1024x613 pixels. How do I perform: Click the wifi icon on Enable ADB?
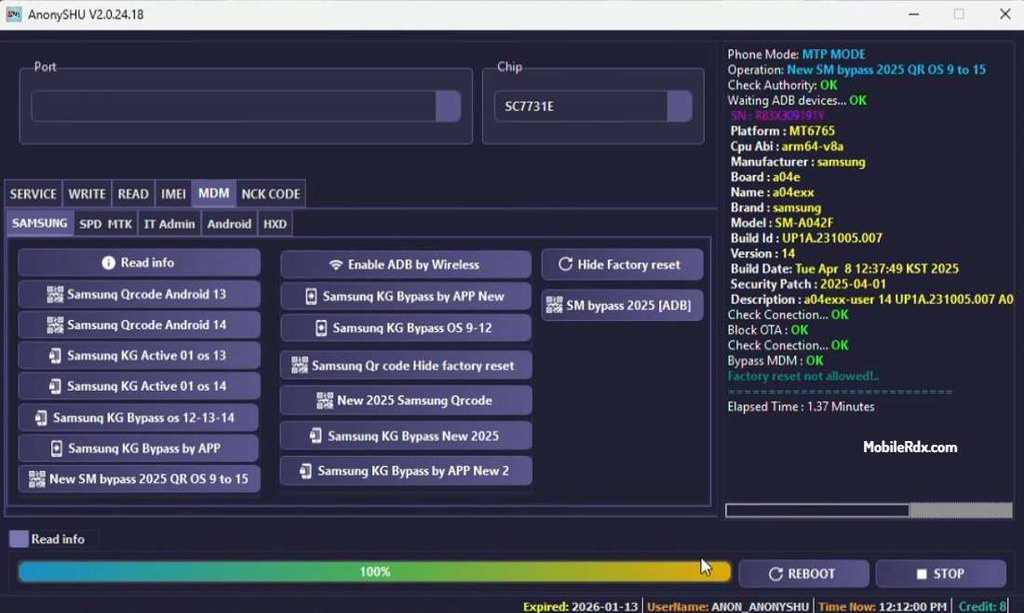point(336,264)
